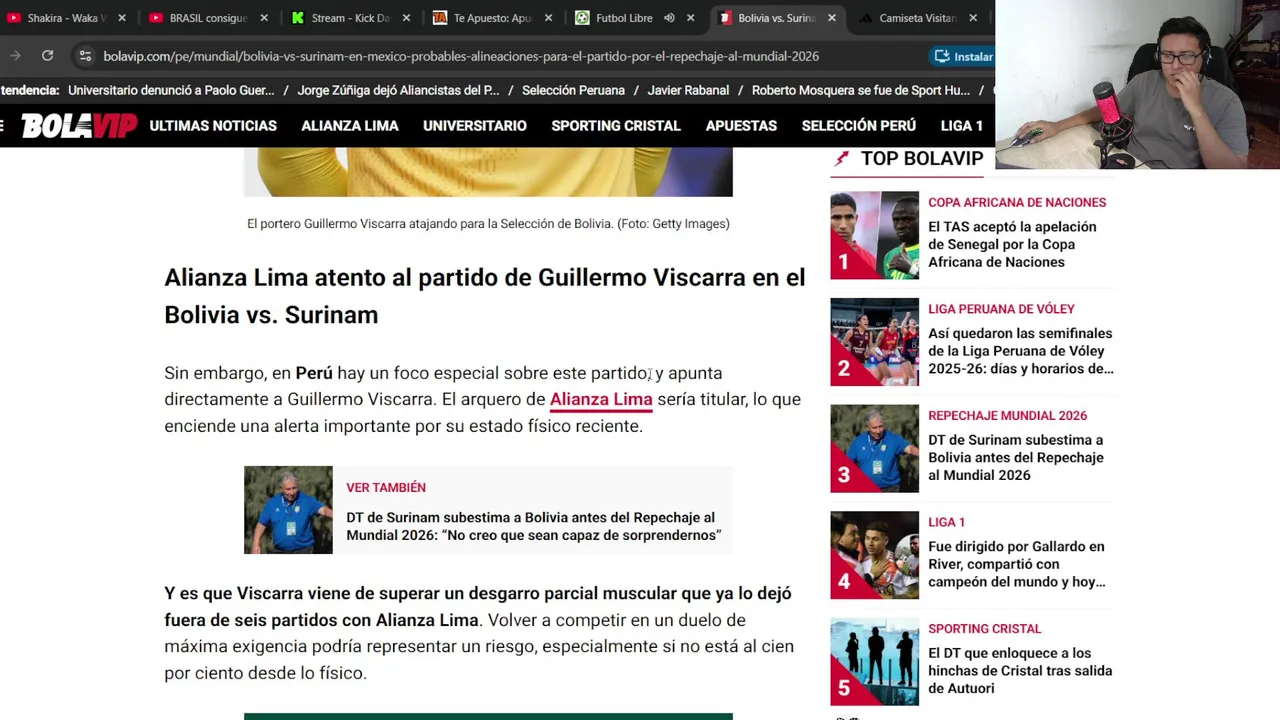Close the Te Apuesto tab

pyautogui.click(x=548, y=18)
